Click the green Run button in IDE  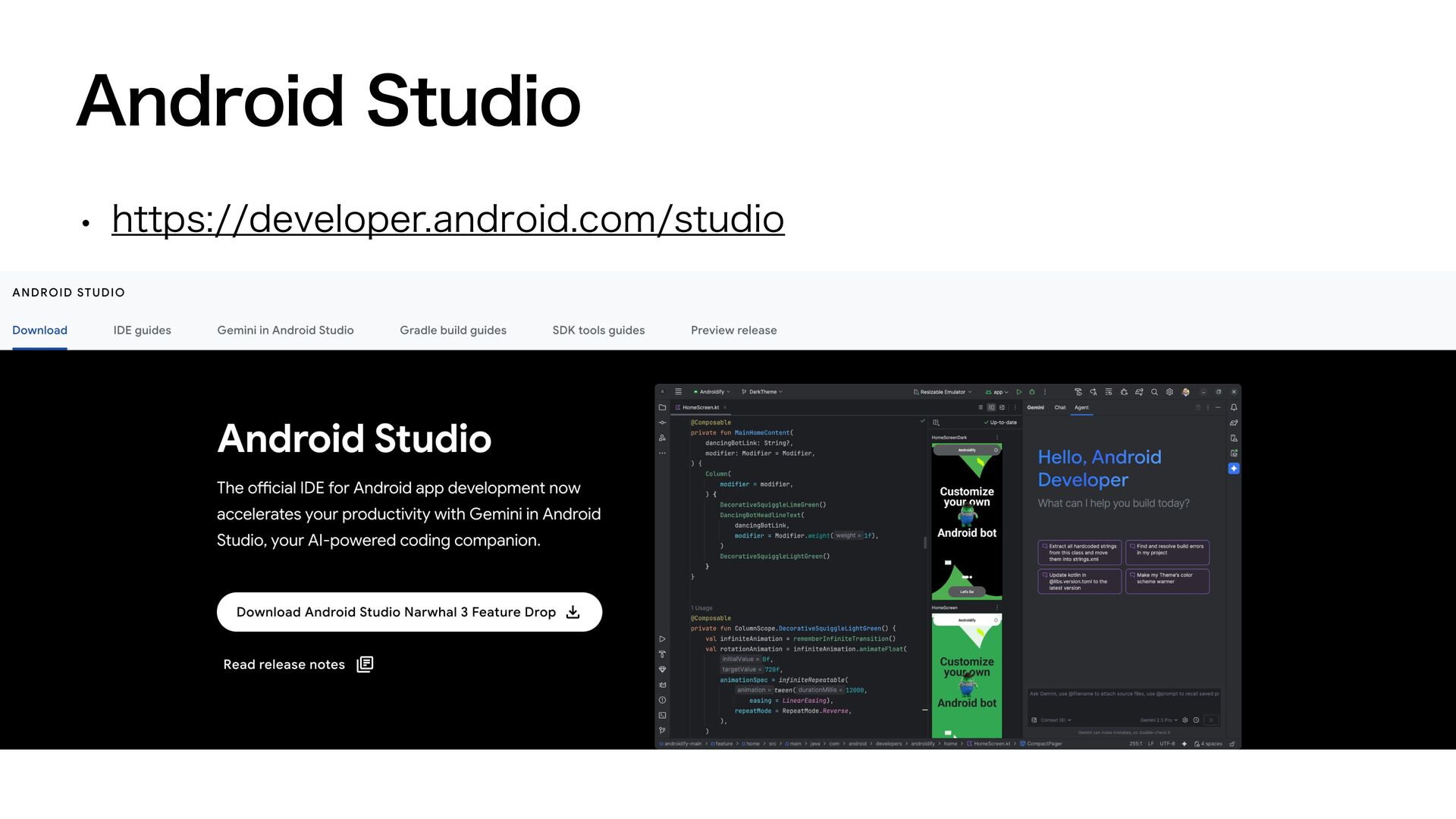point(1019,392)
